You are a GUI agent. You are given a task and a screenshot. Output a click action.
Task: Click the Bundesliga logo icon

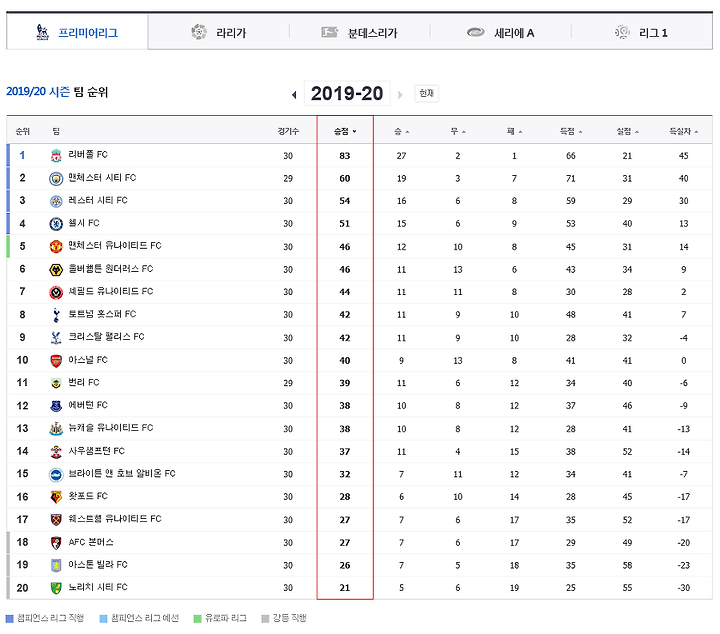(x=329, y=32)
